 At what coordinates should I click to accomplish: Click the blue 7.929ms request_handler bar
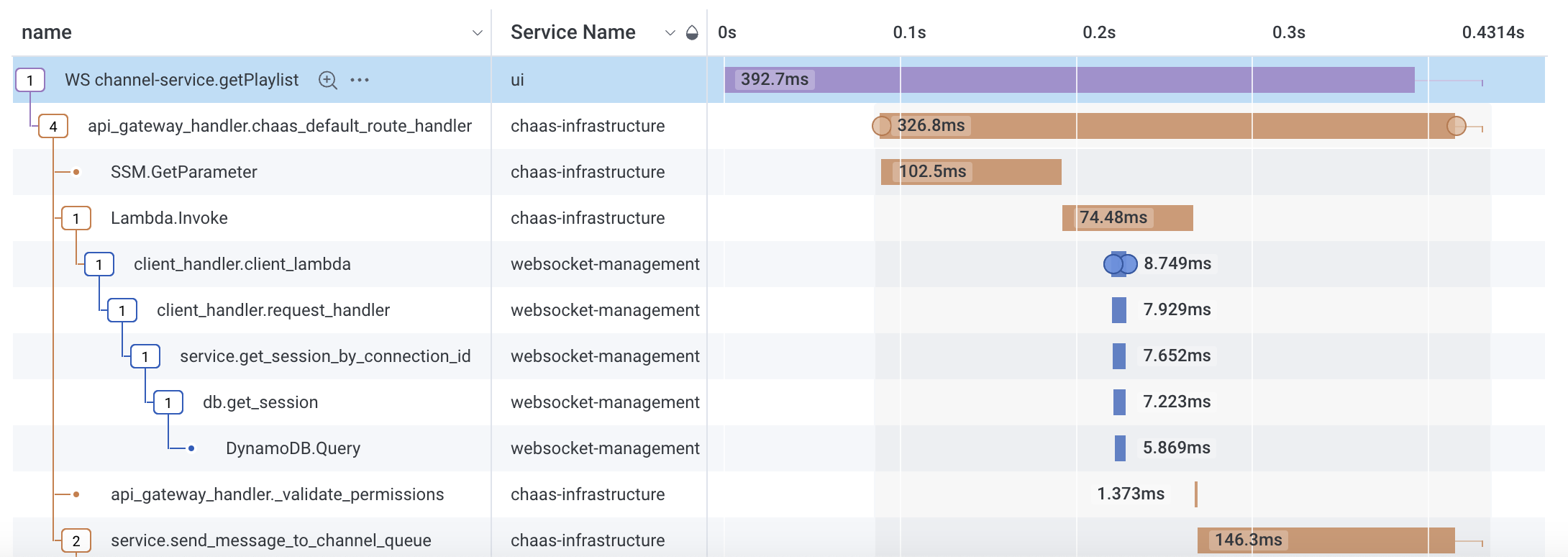coord(1119,310)
